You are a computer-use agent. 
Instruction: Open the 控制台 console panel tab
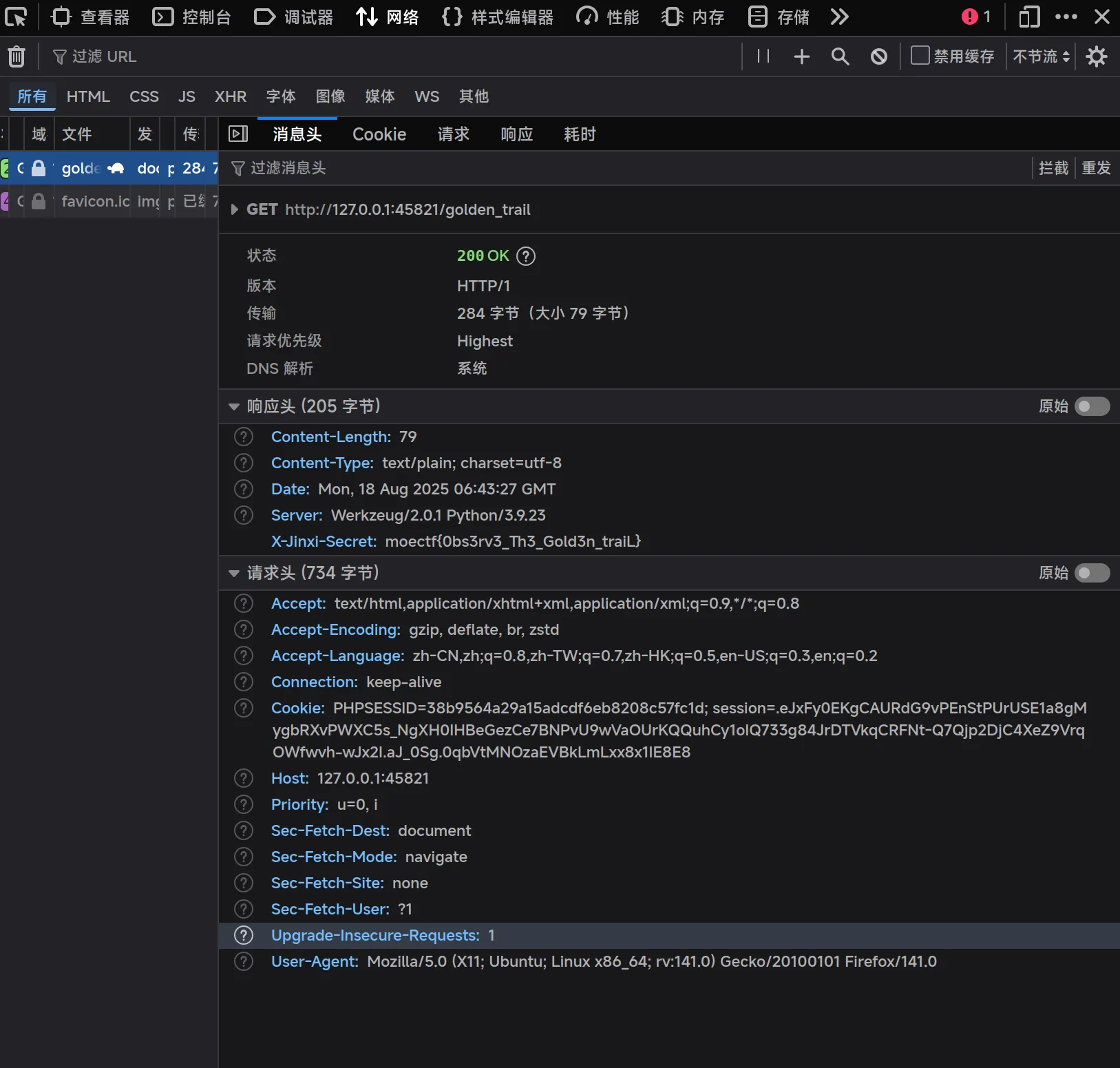192,17
